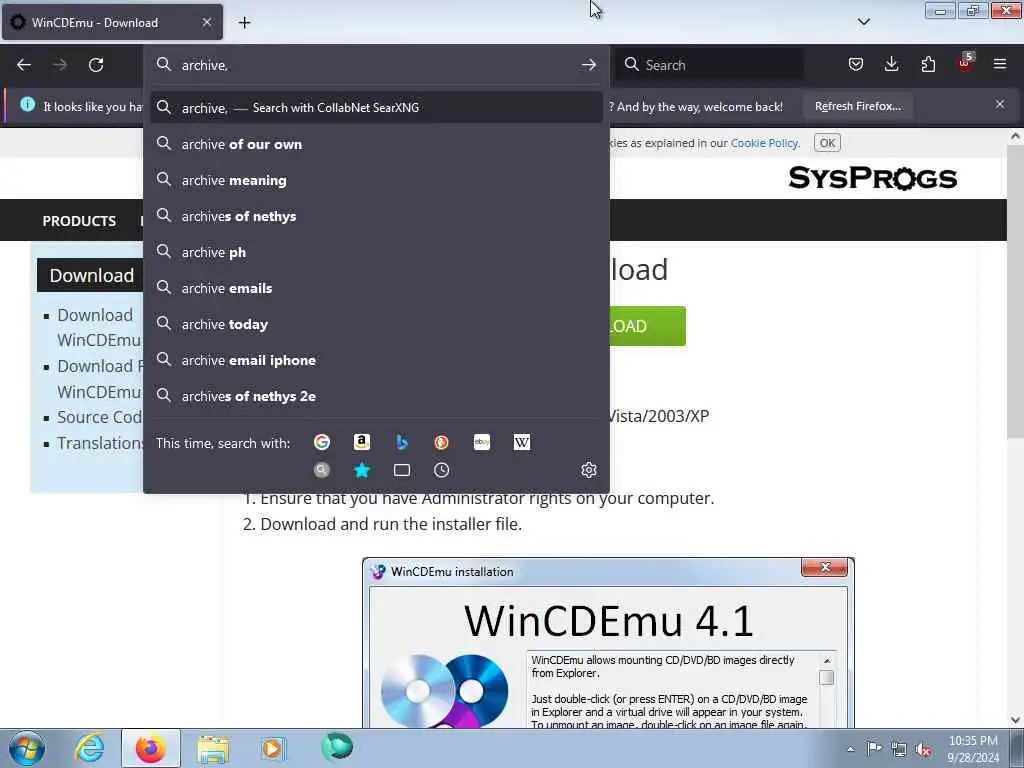
Task: Click the page vertical scrollbar thumb
Action: tap(1015, 291)
